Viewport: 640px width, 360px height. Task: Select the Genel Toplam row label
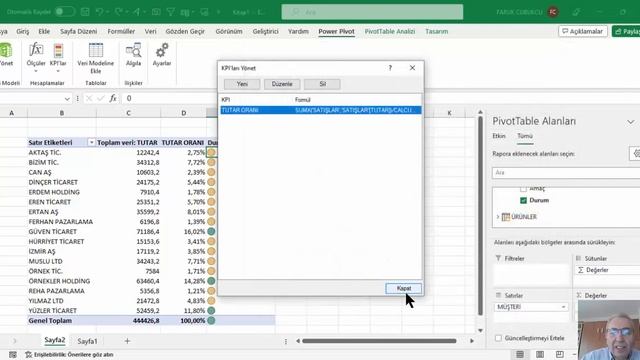(50, 321)
